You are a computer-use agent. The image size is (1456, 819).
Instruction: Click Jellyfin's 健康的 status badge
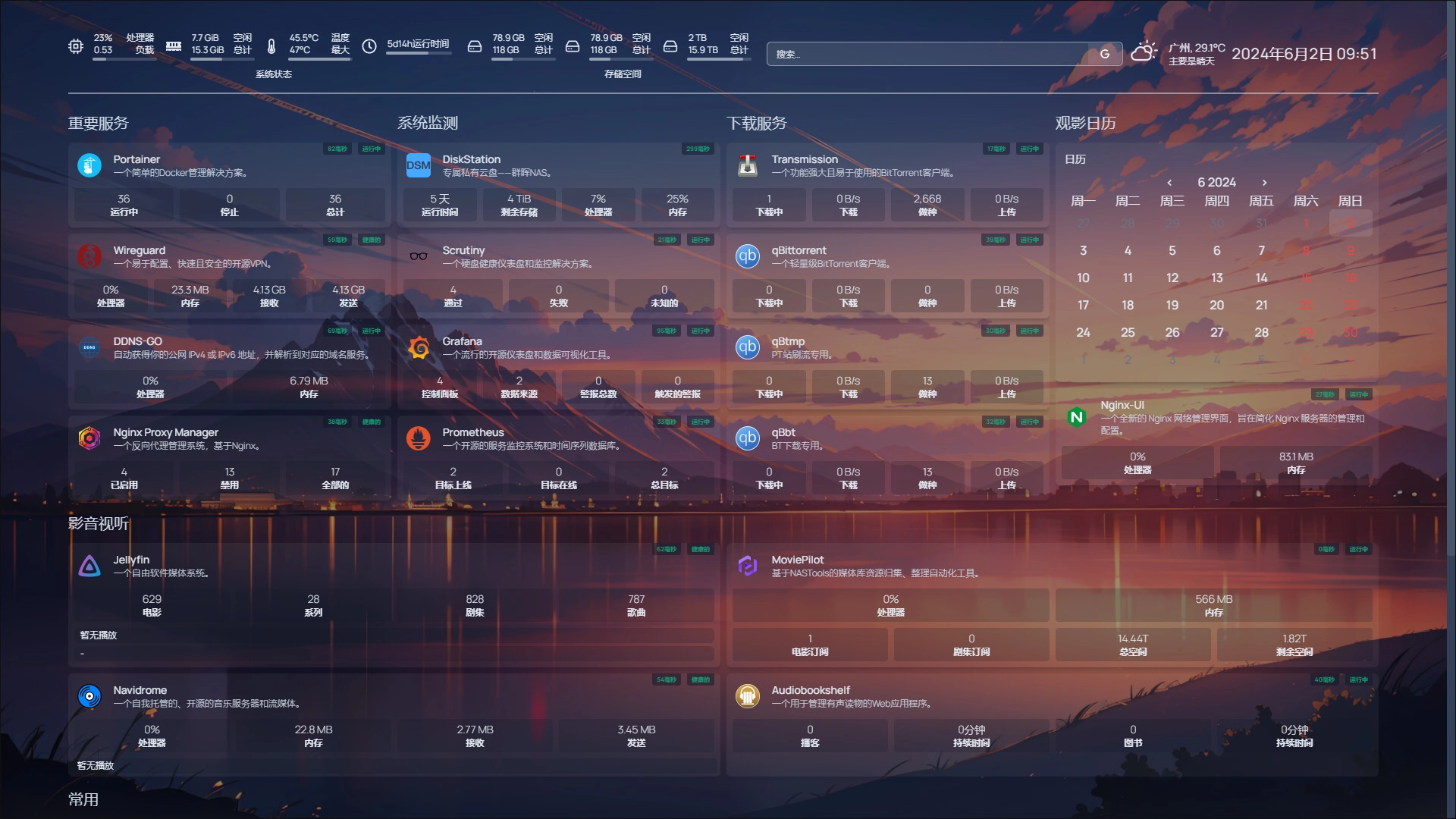pyautogui.click(x=701, y=549)
